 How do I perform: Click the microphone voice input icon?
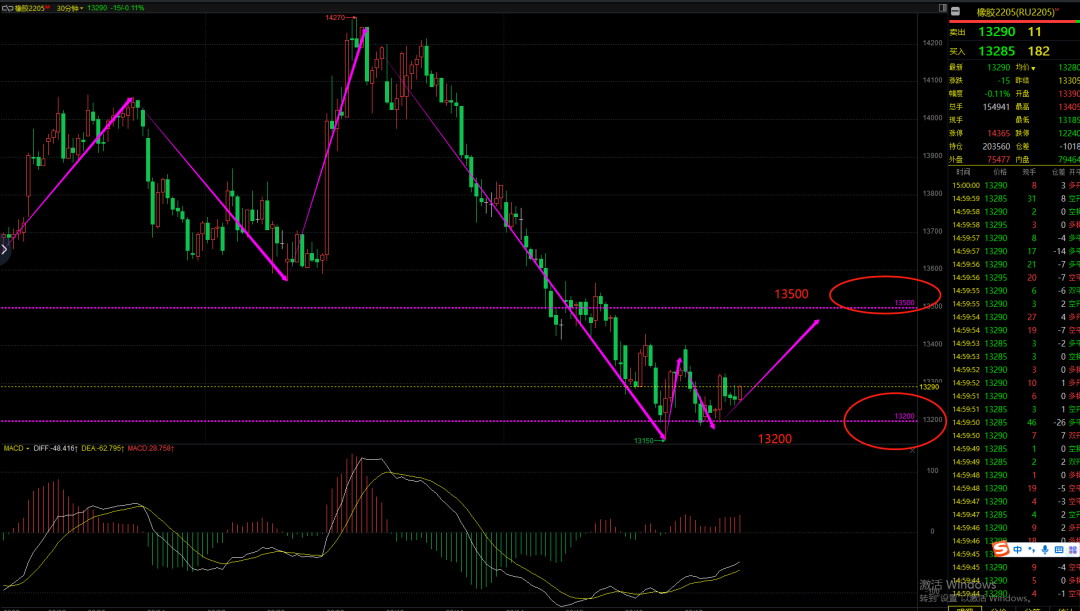coord(1045,550)
